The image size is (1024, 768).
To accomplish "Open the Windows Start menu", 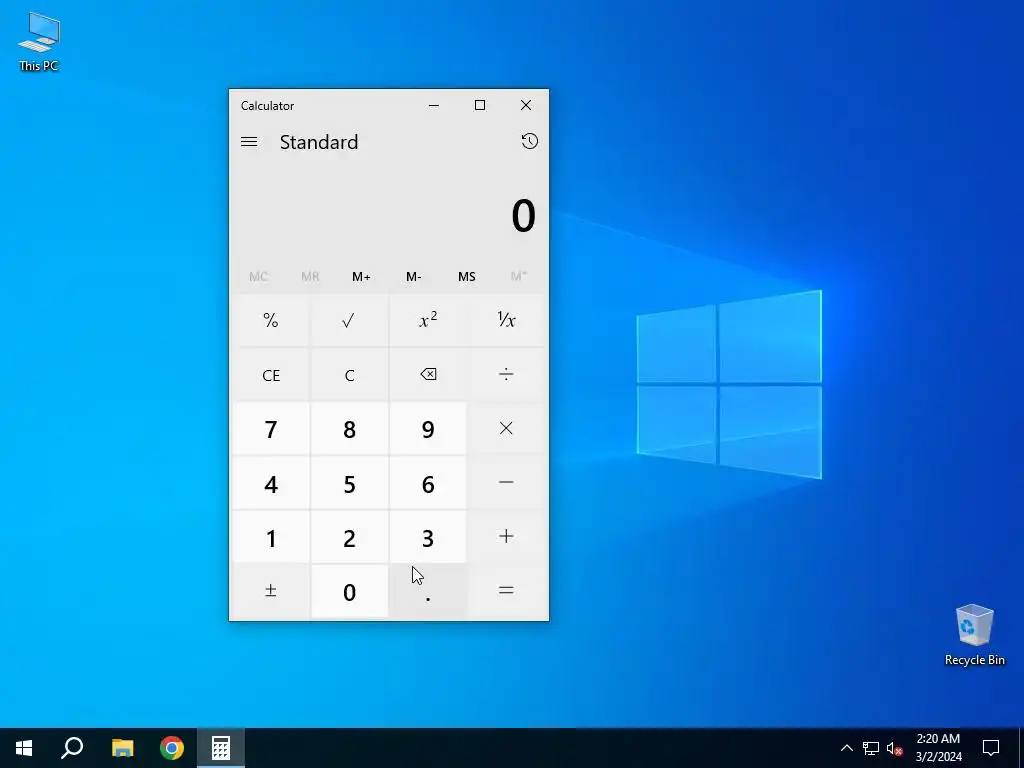I will pyautogui.click(x=24, y=748).
